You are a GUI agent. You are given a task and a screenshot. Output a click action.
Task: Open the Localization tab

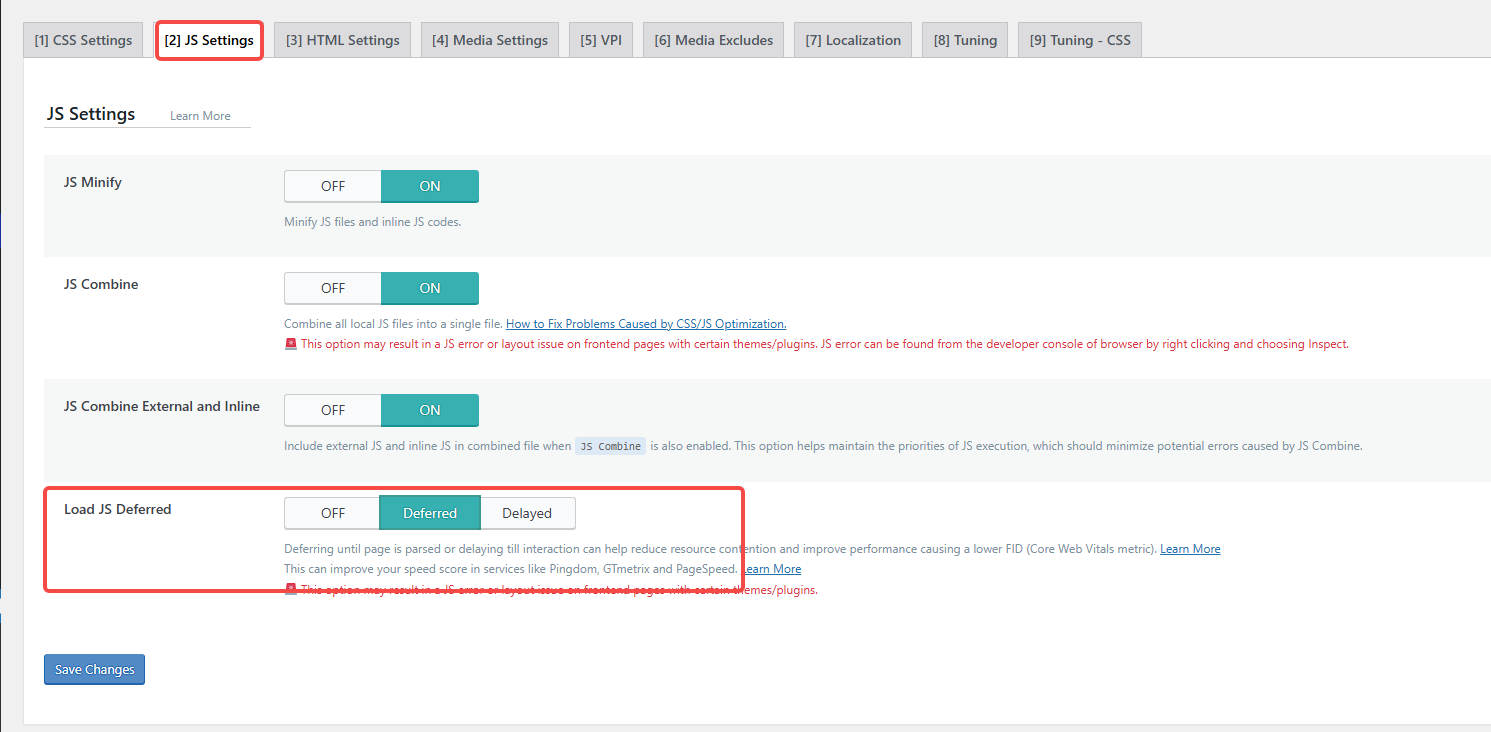point(852,40)
